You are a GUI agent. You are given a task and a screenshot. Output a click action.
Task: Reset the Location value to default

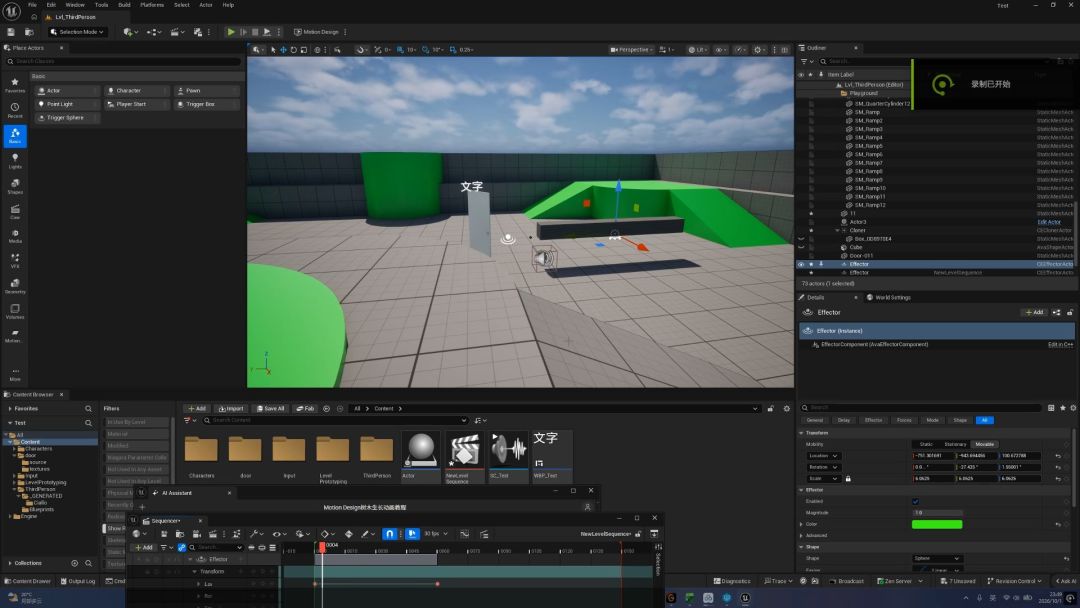tap(1058, 456)
